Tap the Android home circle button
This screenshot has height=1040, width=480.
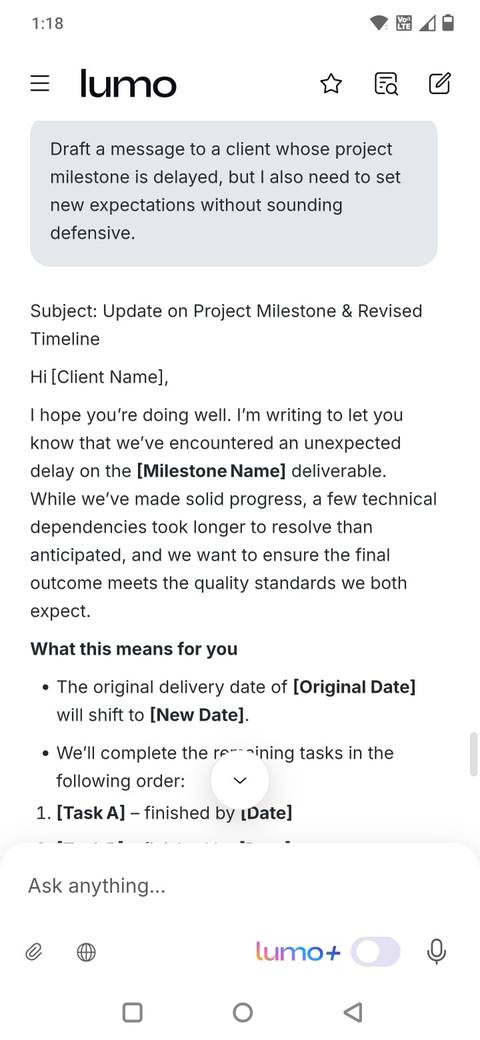pos(243,1012)
